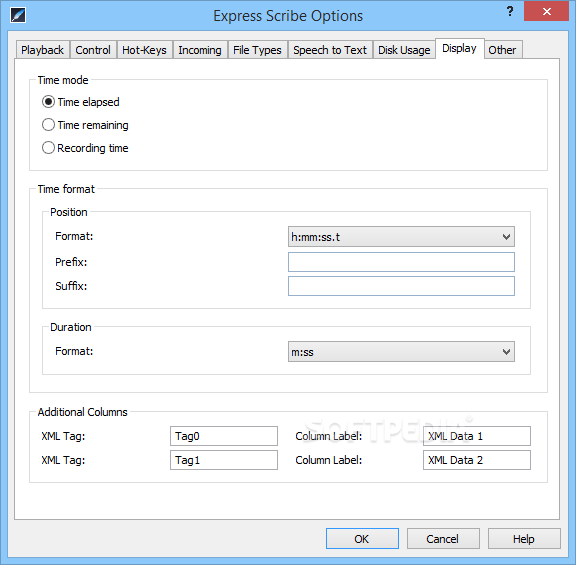Image resolution: width=576 pixels, height=565 pixels.
Task: Click the XML Data 2 column label field
Action: click(477, 460)
